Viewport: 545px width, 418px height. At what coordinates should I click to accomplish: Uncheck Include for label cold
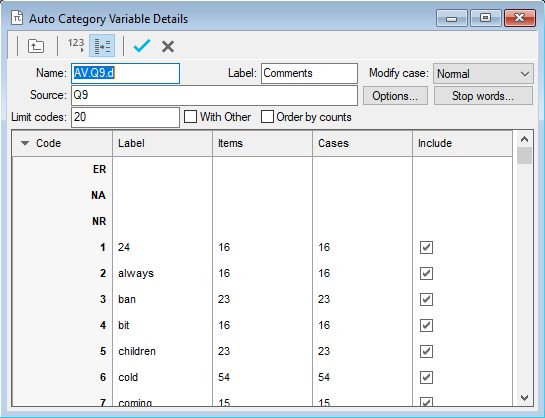pos(426,377)
